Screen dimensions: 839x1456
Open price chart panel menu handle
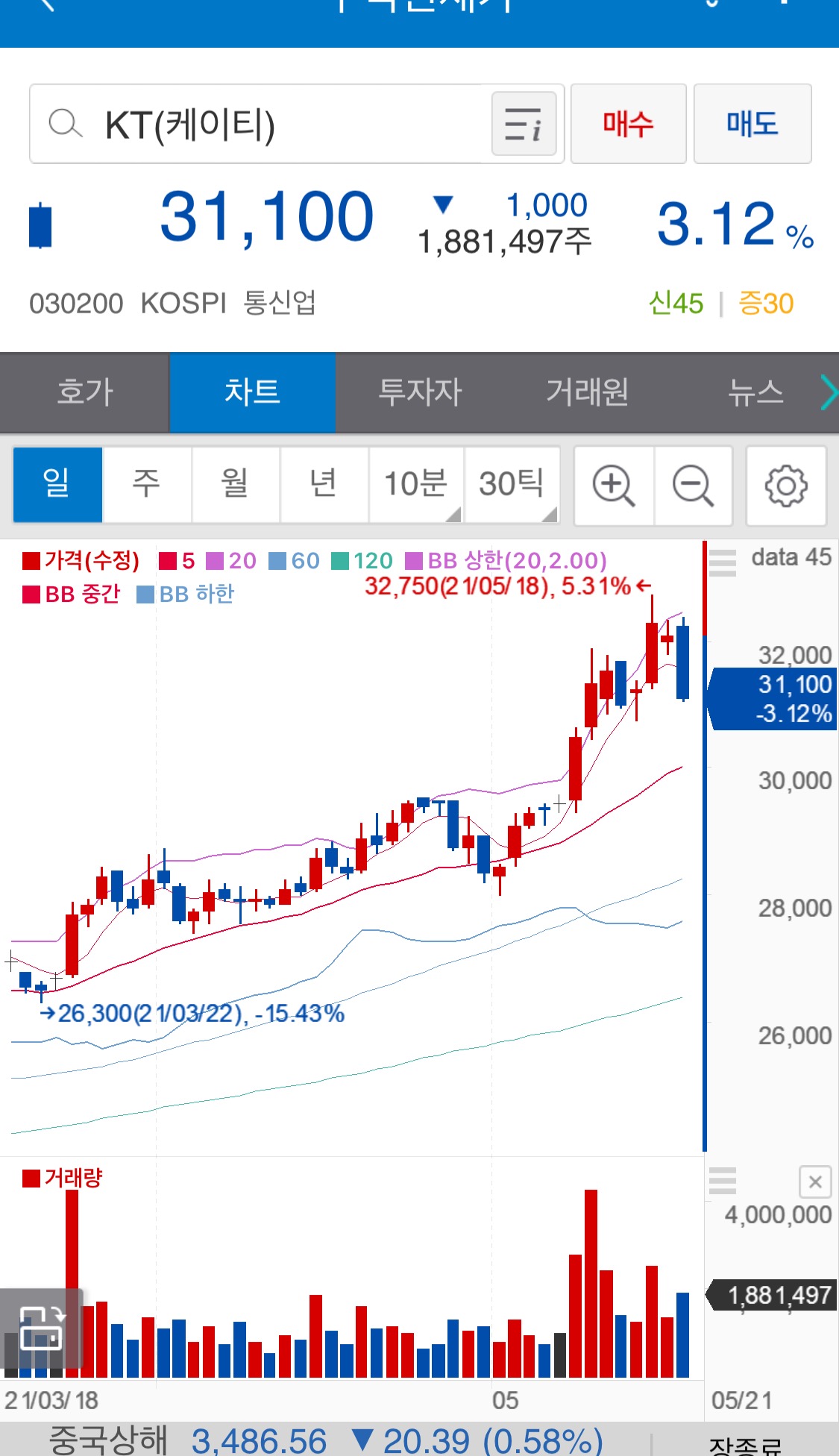point(722,562)
